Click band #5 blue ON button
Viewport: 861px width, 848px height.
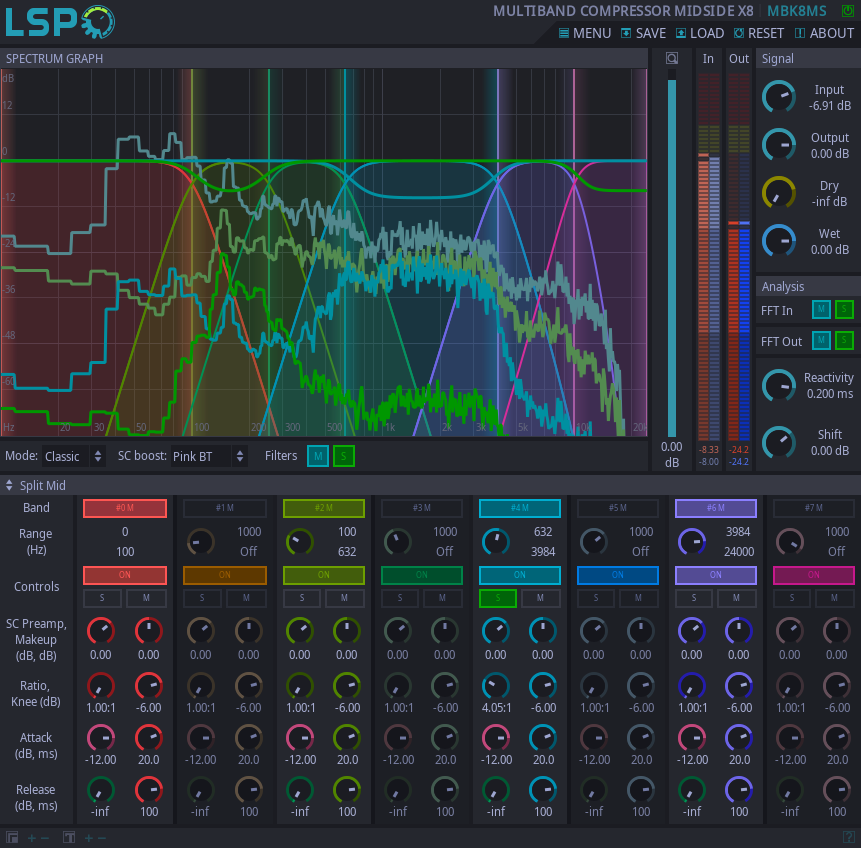click(x=618, y=575)
